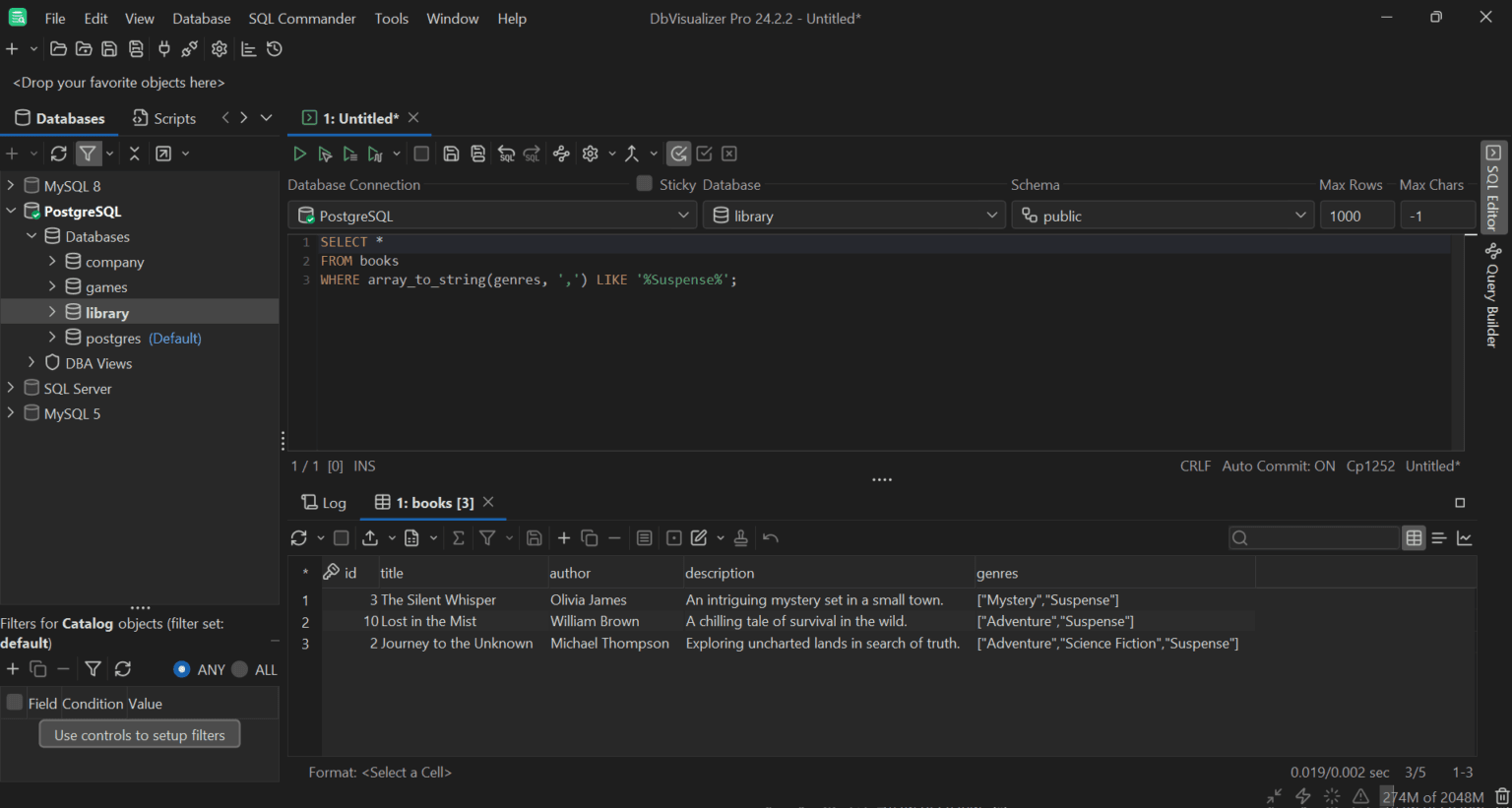
Task: Delete selected row using the minus icon
Action: [614, 537]
